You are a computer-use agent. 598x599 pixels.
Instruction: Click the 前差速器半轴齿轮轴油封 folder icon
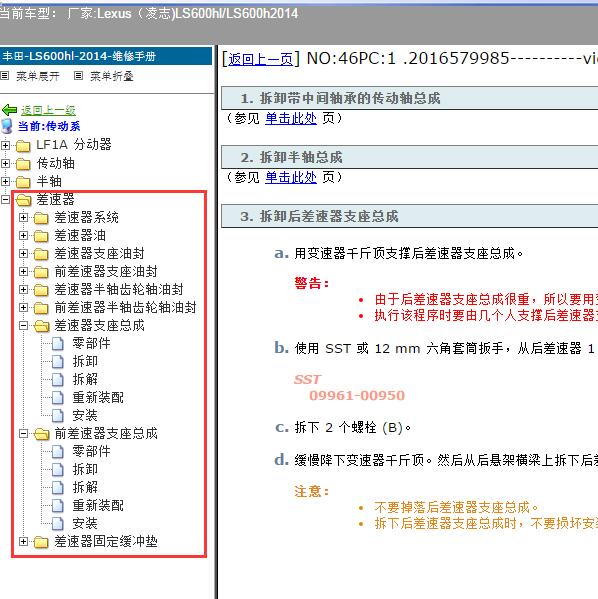click(x=41, y=308)
